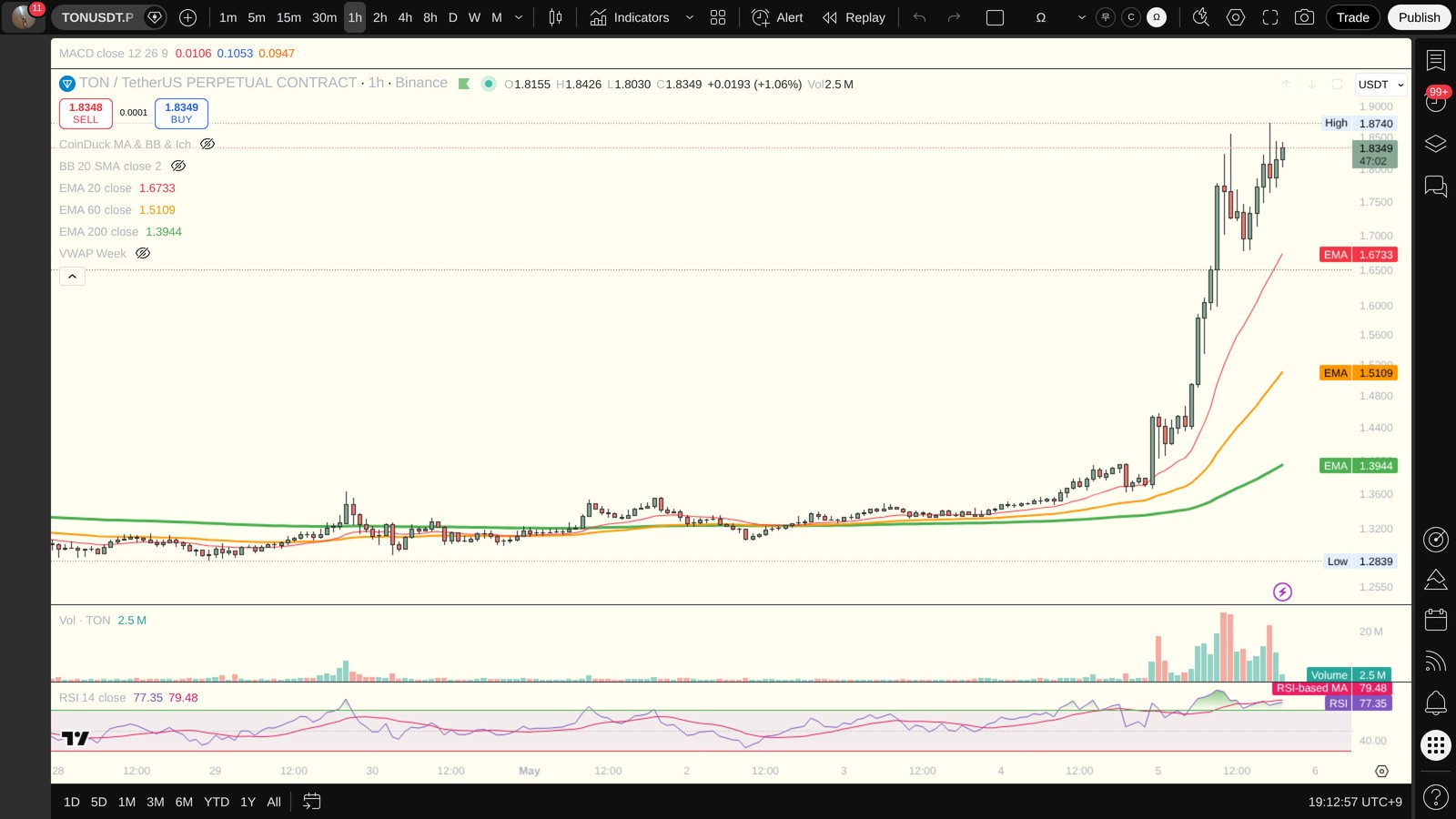Open the user profile avatar menu
1456x819 pixels.
[25, 17]
